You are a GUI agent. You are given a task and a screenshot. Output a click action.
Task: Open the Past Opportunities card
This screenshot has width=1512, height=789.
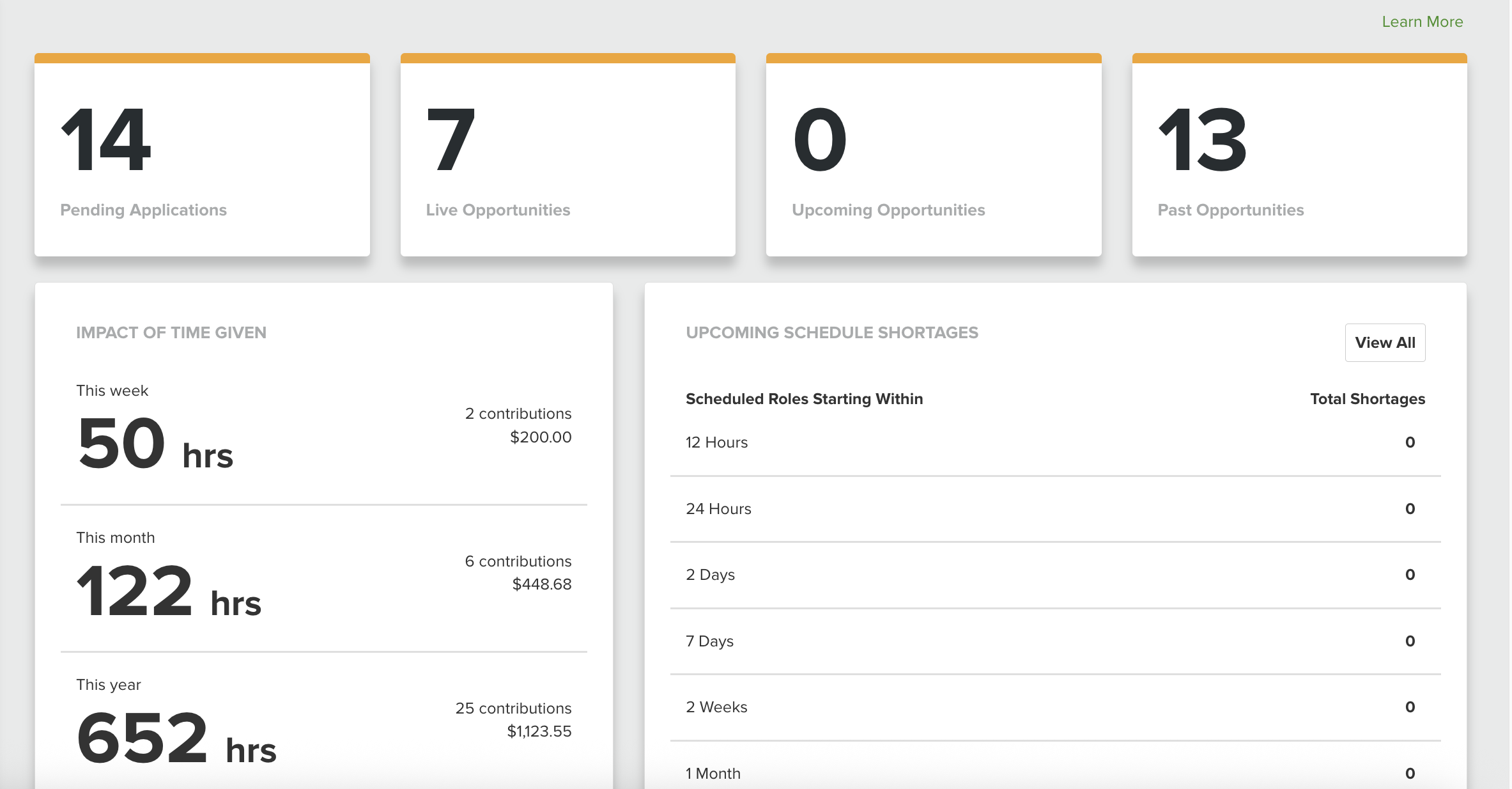[x=1299, y=155]
